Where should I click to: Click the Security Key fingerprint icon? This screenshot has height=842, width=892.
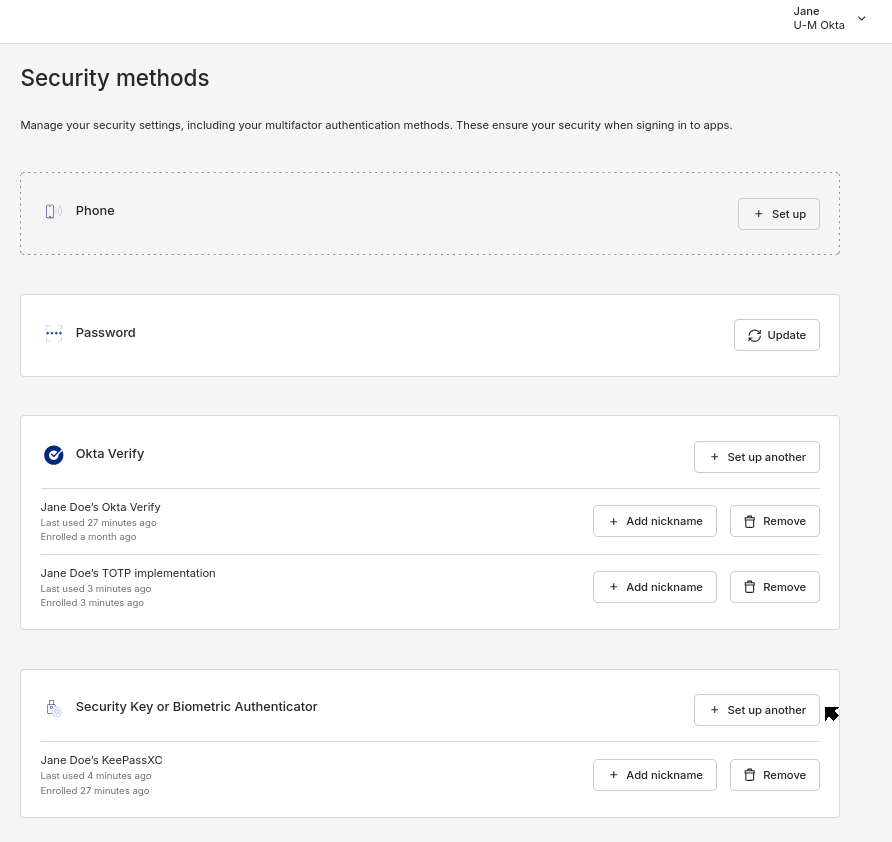pyautogui.click(x=54, y=707)
